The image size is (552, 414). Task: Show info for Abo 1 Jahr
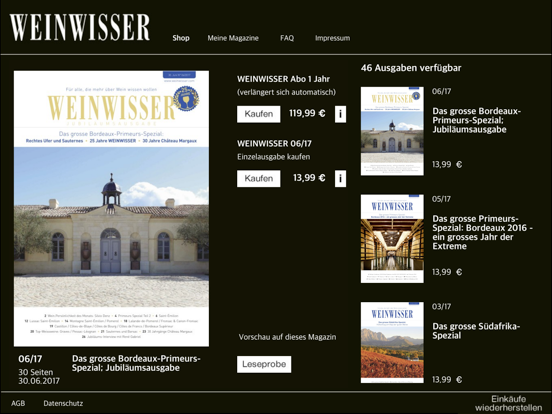click(x=340, y=114)
